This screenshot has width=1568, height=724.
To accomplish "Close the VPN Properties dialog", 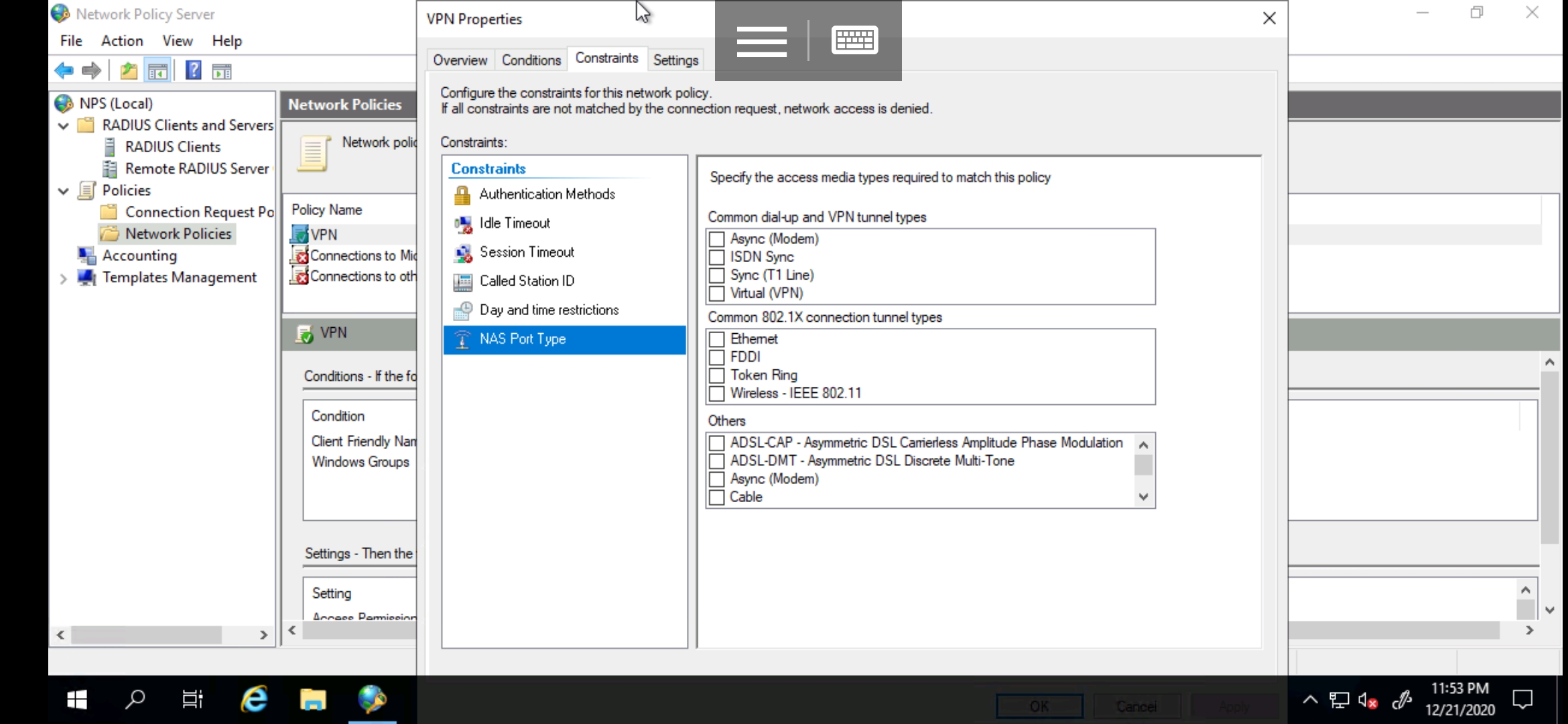I will 1269,18.
